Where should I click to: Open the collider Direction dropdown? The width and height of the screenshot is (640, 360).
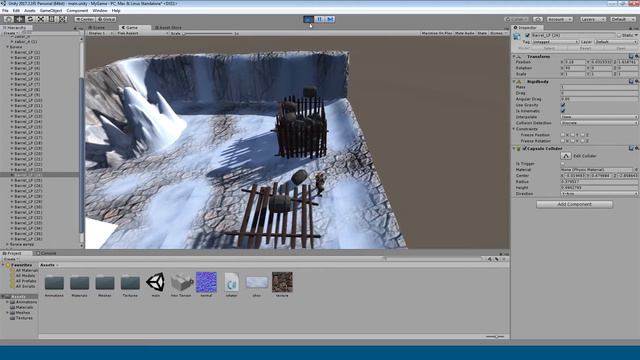pos(599,193)
